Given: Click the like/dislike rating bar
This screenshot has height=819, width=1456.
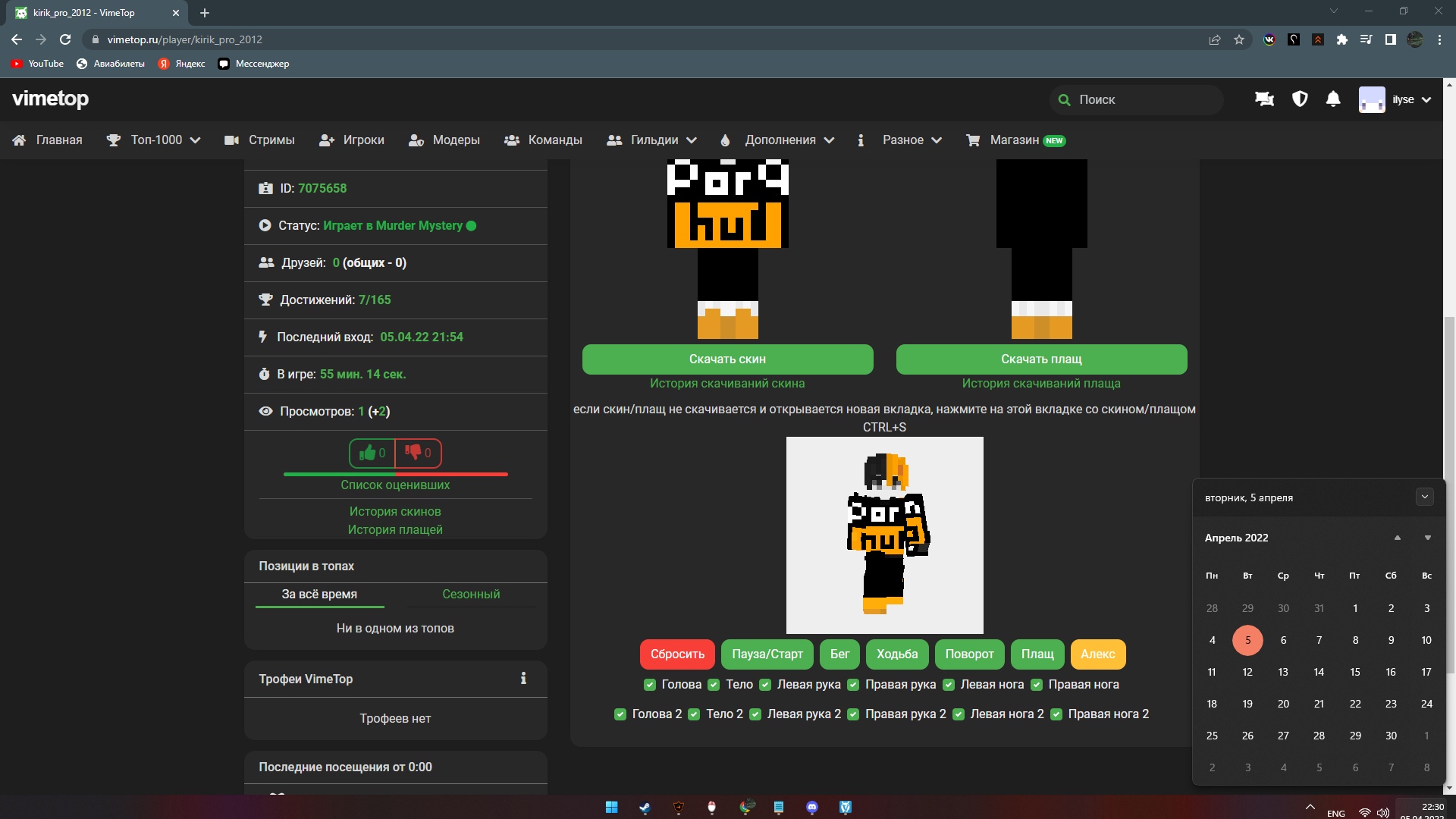Looking at the screenshot, I should coord(395,474).
